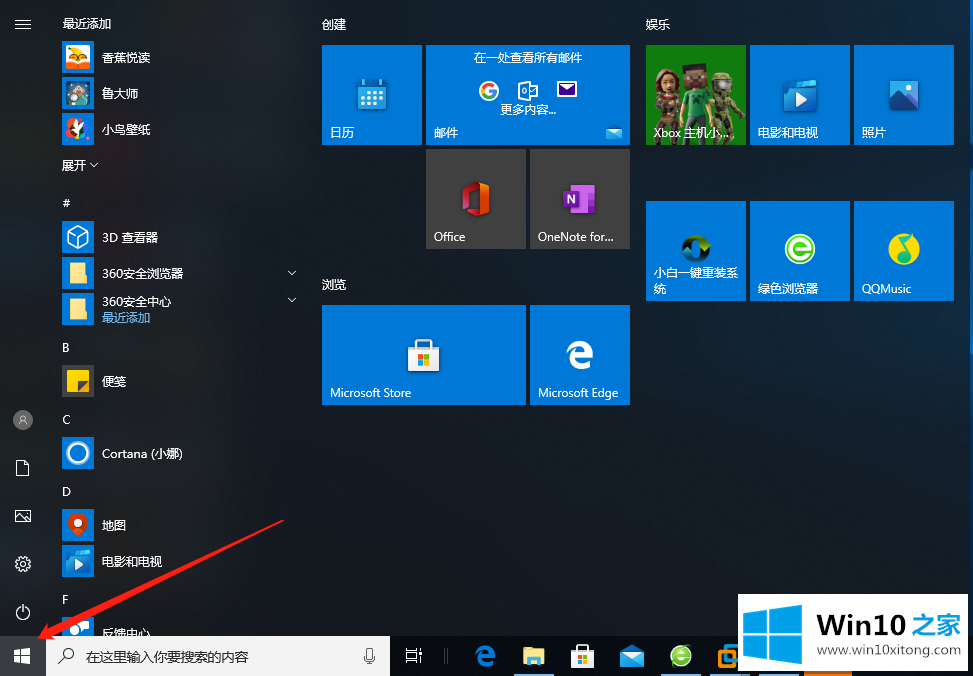Screen dimensions: 973x676
Task: Expand the Start menu hamburger icon
Action: [23, 24]
